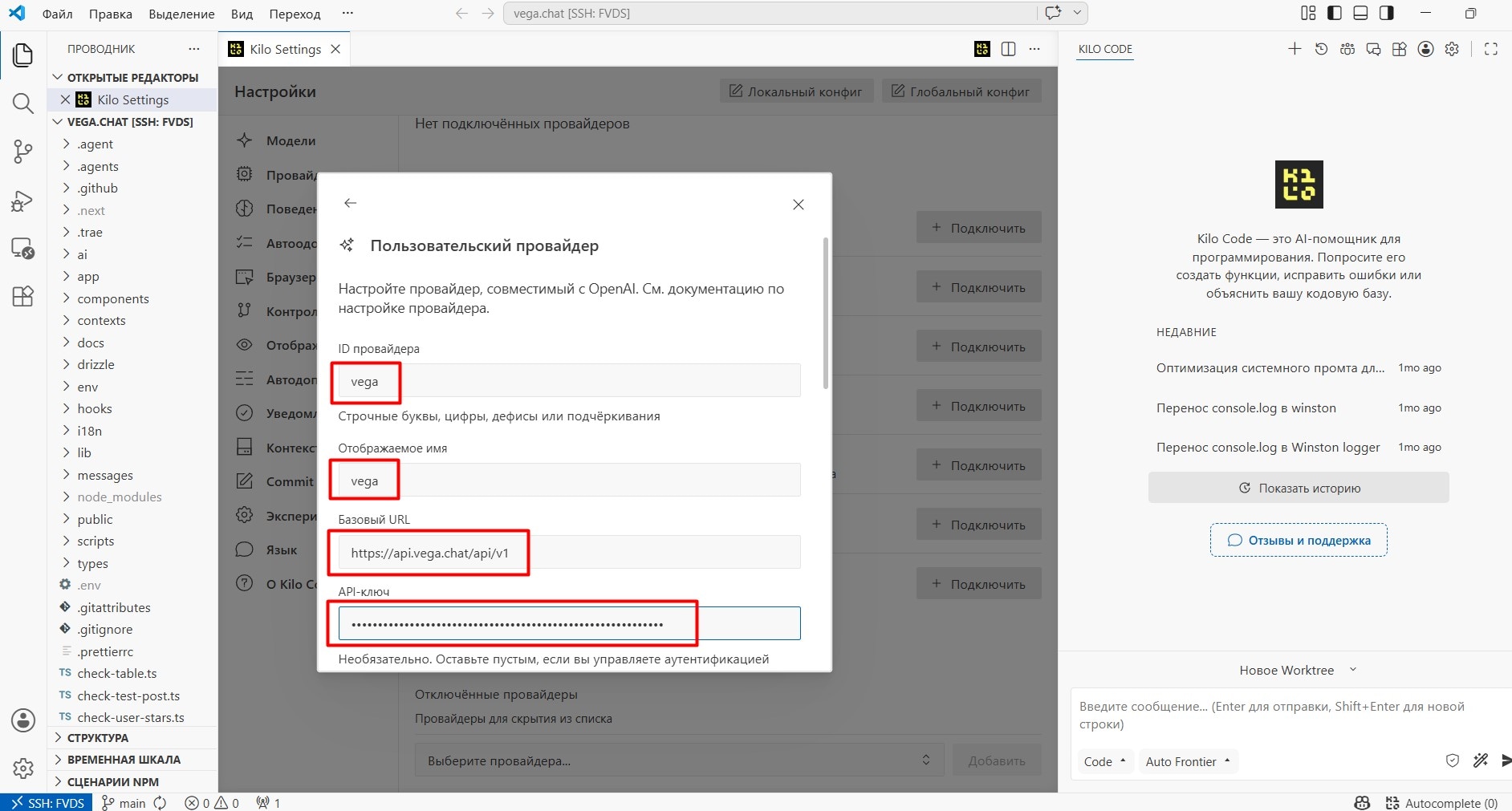Go back in provider dialog
The image size is (1512, 811).
(350, 203)
